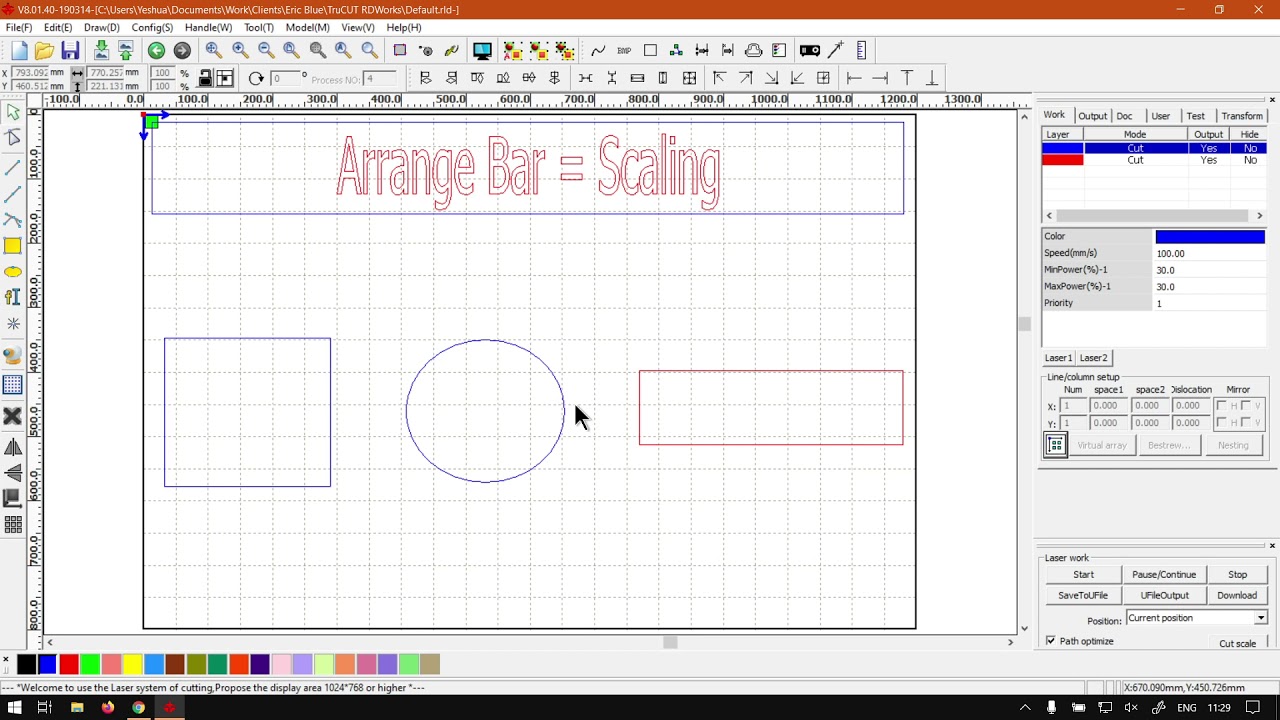Screen dimensions: 1280x720
Task: Click the projector icon in top toolbar
Action: [x=810, y=51]
